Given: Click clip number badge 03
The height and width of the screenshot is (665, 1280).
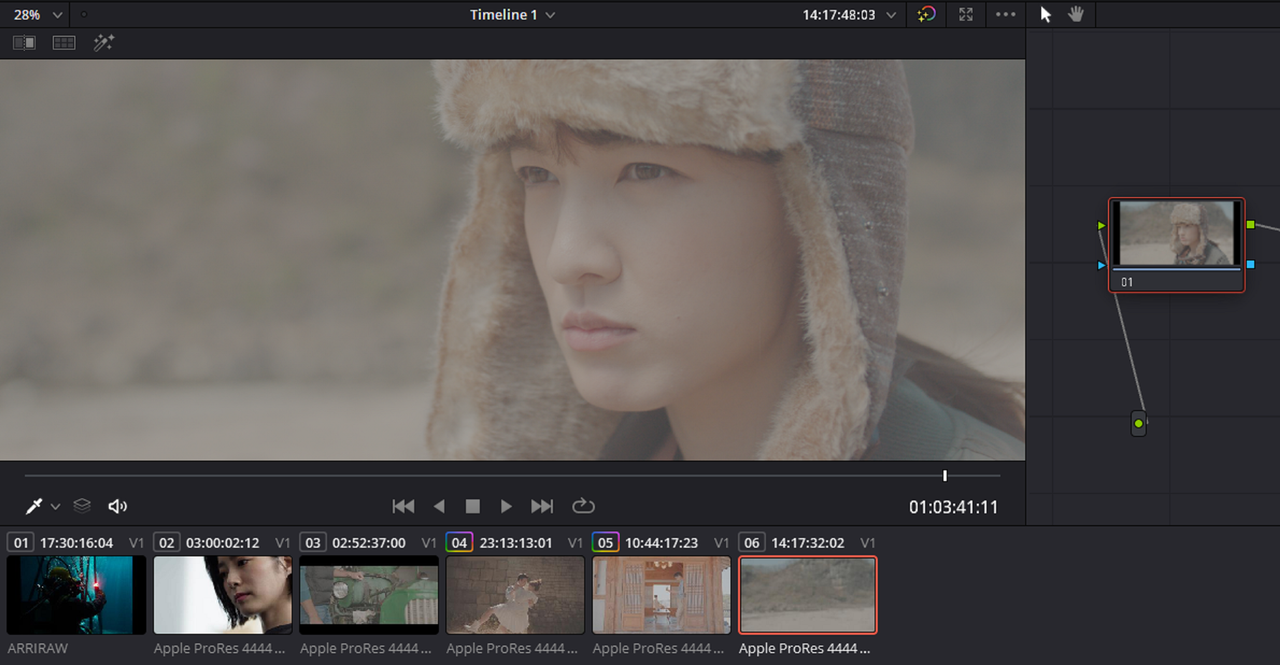Looking at the screenshot, I should pyautogui.click(x=312, y=542).
